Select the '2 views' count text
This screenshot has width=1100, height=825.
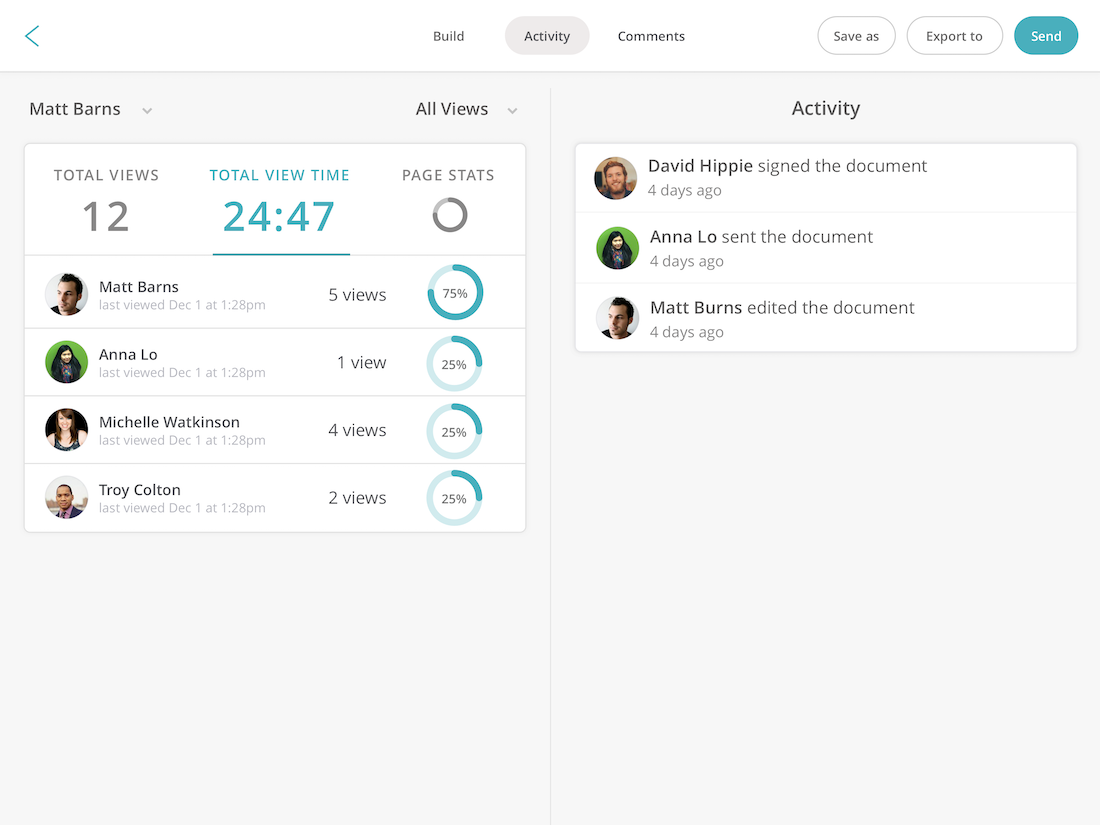(x=357, y=498)
